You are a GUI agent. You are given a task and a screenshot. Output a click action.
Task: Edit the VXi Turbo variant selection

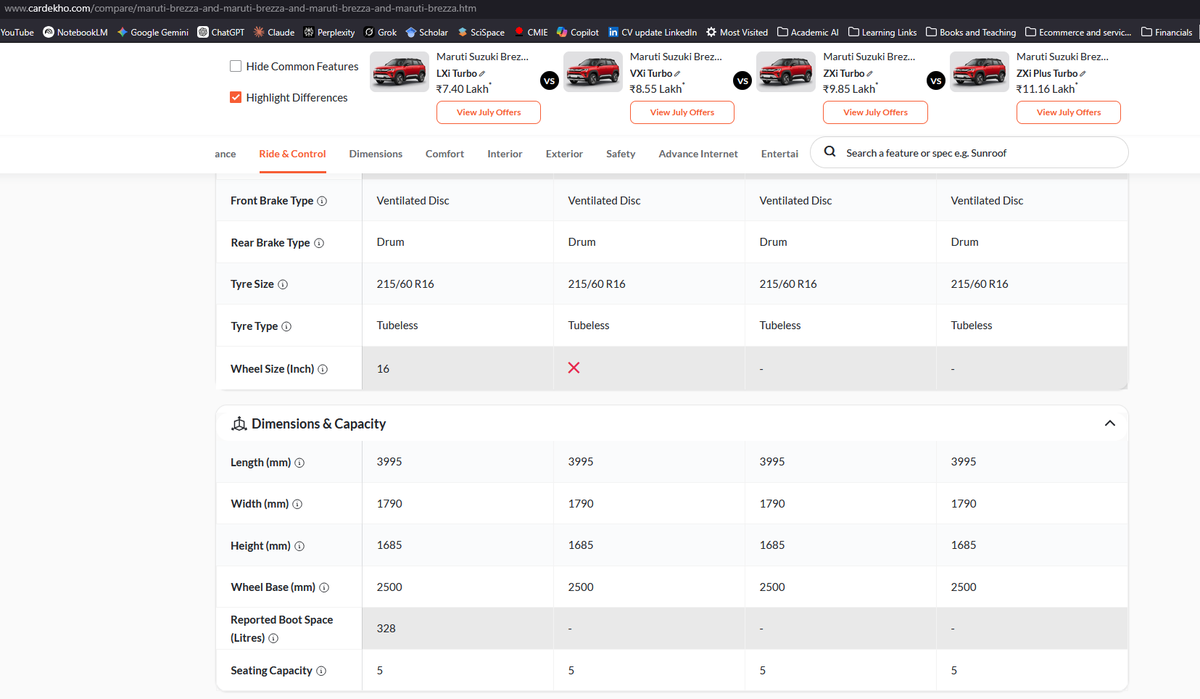(x=678, y=74)
